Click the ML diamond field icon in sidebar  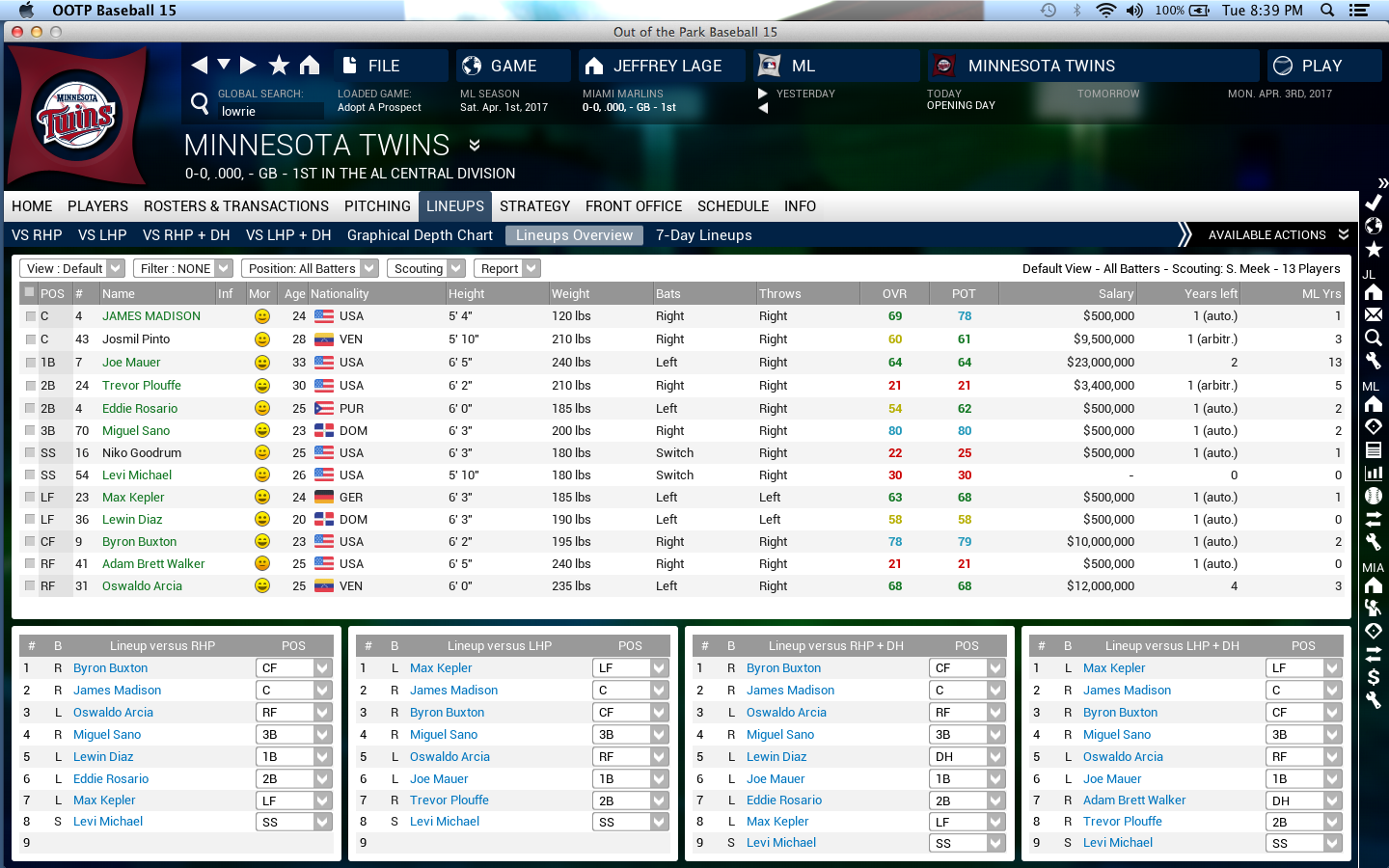(1374, 426)
